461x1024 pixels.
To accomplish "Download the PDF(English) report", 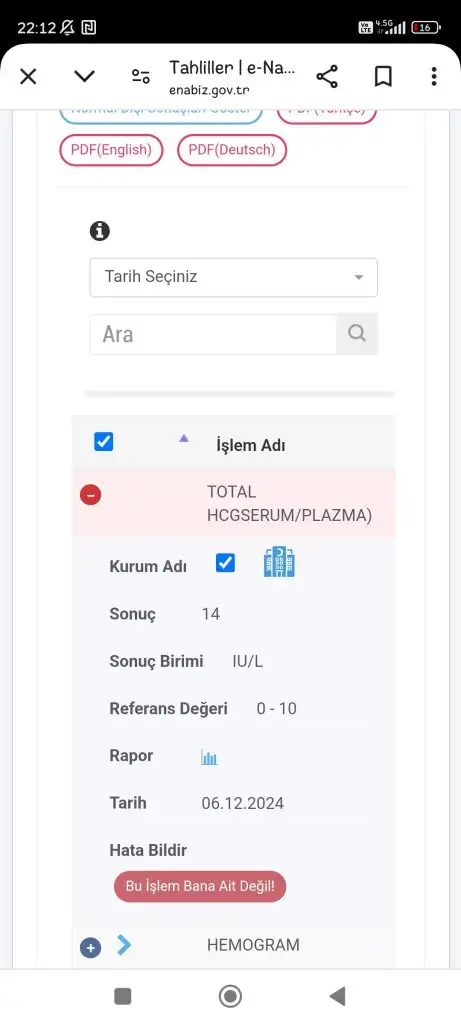I will [111, 150].
